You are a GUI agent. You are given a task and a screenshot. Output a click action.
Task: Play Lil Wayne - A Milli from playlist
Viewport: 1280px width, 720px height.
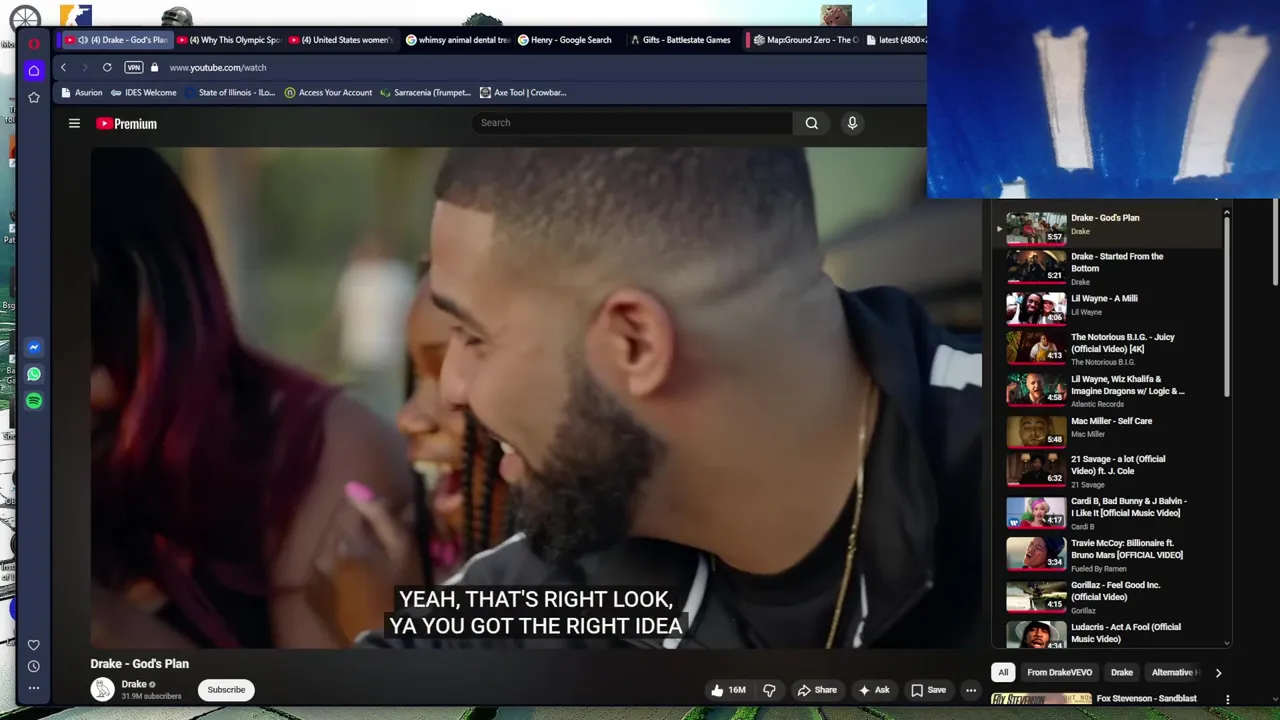tap(1109, 308)
